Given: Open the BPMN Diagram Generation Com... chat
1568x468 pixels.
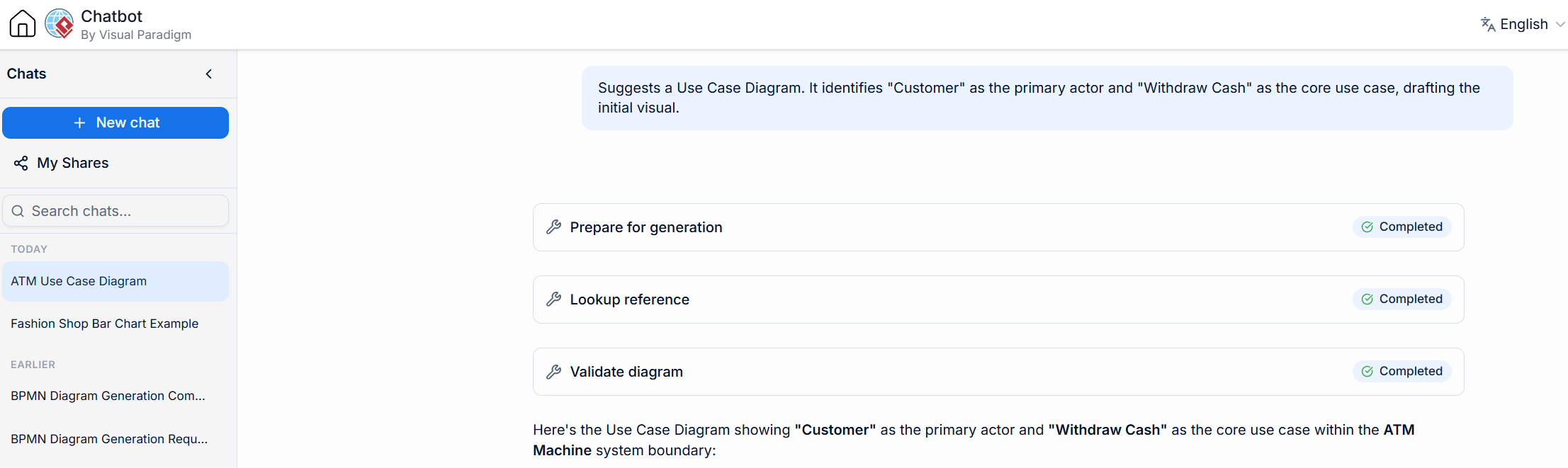Looking at the screenshot, I should [115, 396].
